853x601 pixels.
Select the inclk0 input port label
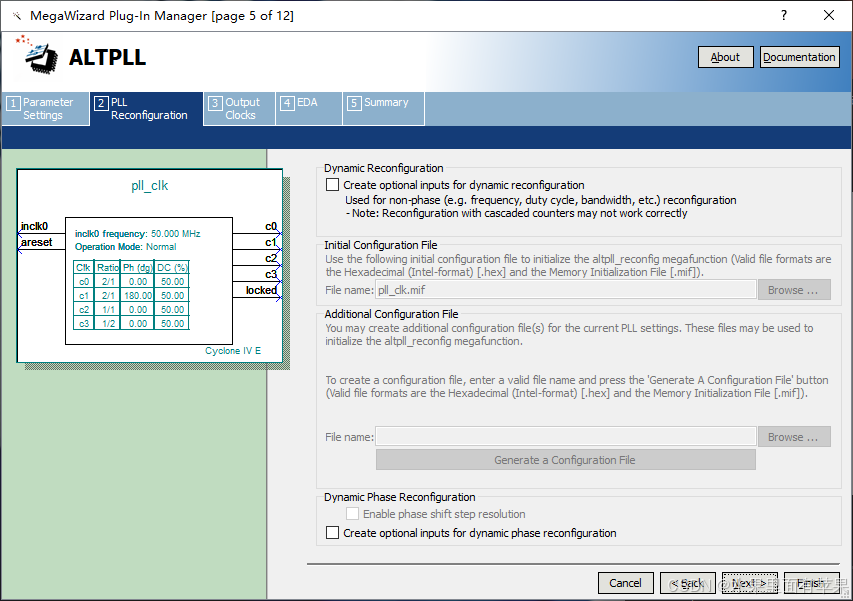tap(34, 226)
